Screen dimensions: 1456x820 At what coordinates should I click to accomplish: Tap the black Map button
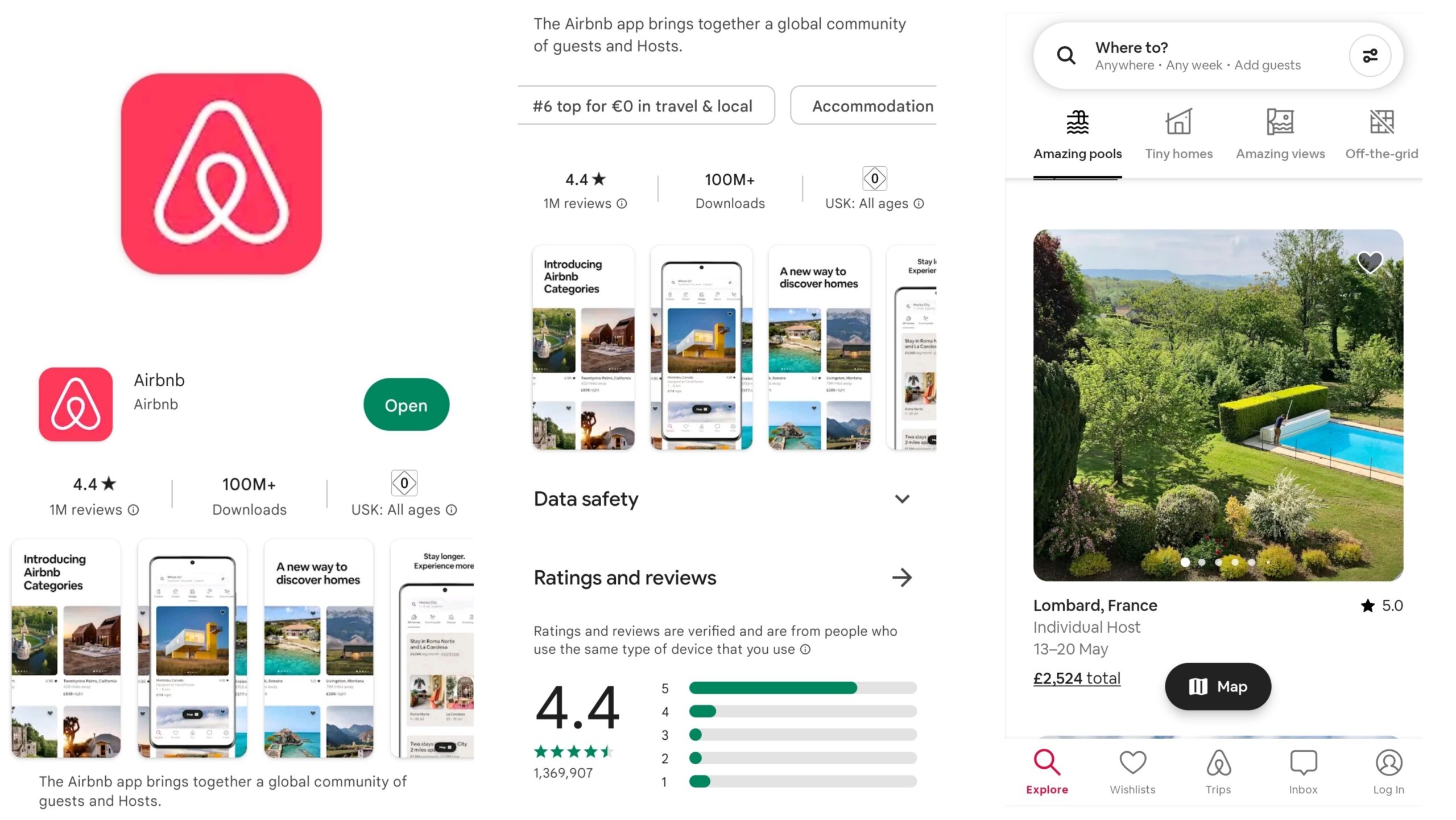1218,686
